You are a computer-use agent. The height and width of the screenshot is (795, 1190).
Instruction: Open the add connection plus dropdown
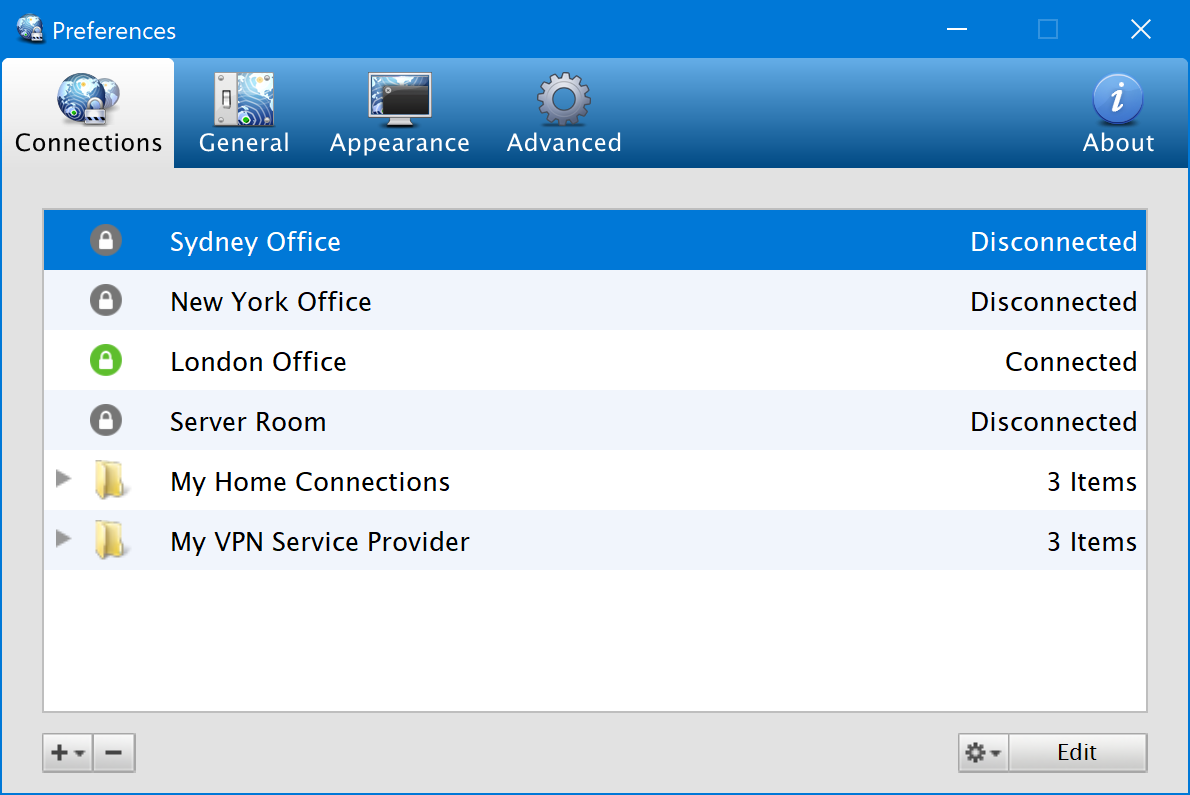point(67,753)
